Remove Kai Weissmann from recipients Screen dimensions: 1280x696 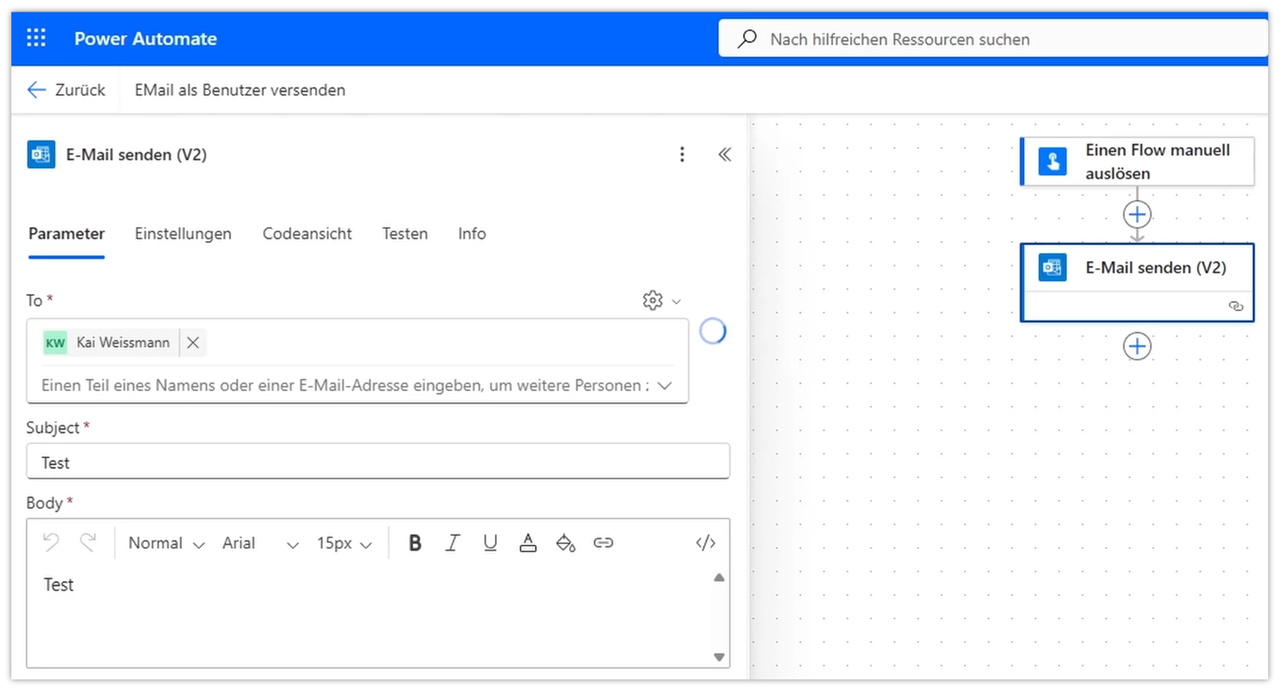(x=193, y=343)
